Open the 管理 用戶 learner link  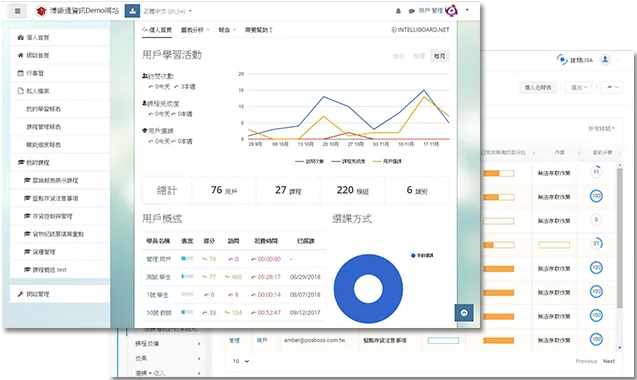[159, 259]
